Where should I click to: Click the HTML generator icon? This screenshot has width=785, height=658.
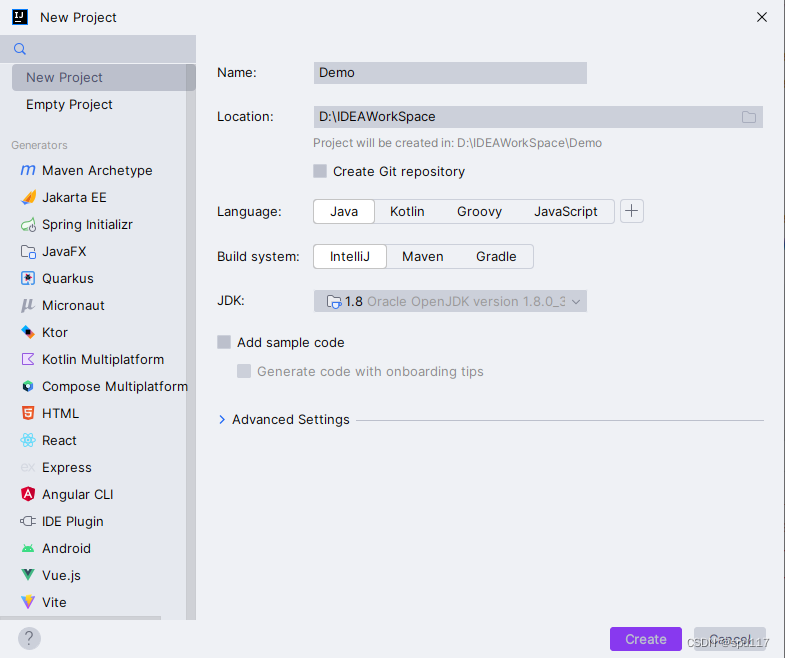pyautogui.click(x=28, y=414)
